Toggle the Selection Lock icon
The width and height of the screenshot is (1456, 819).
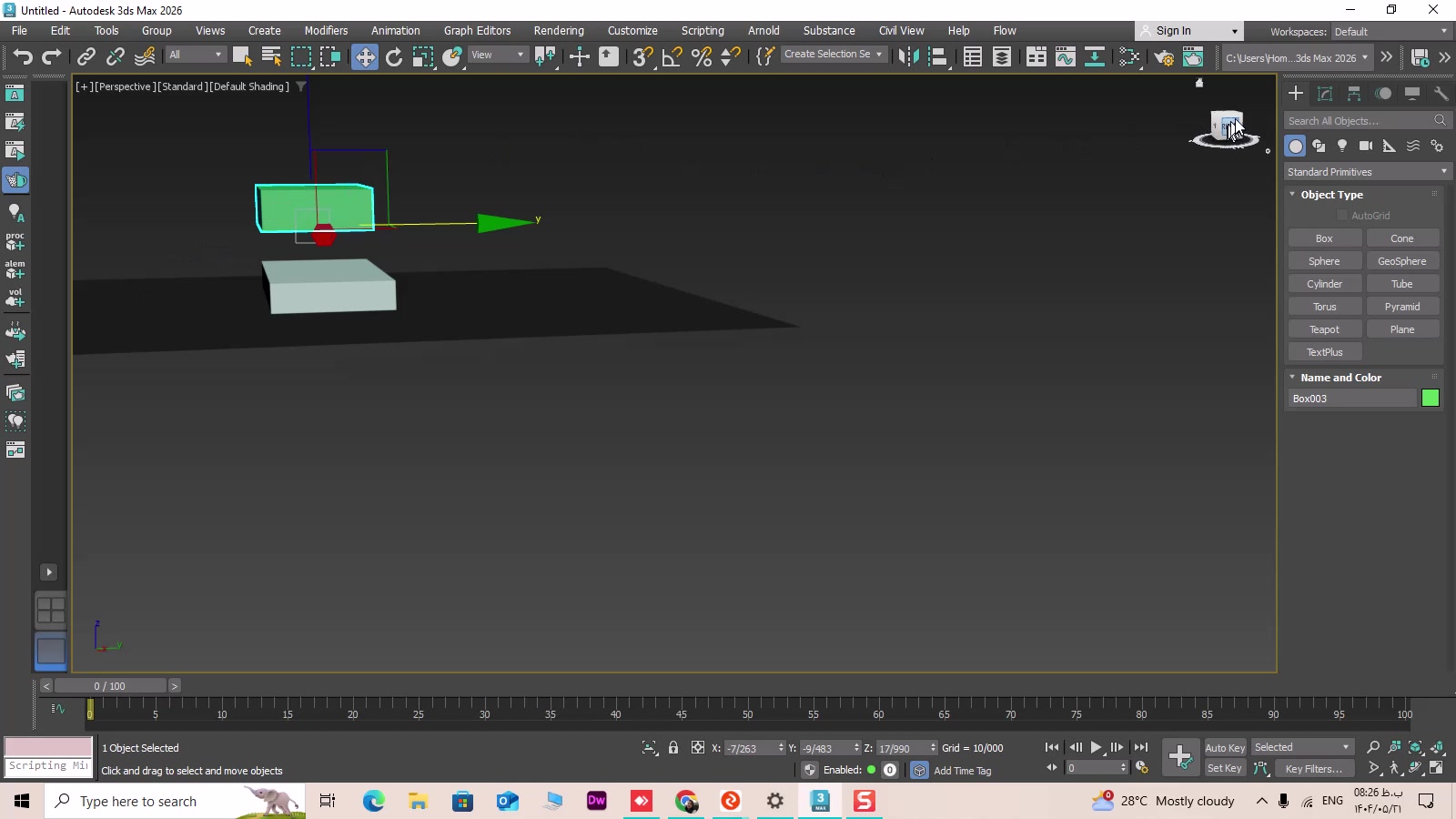673,748
